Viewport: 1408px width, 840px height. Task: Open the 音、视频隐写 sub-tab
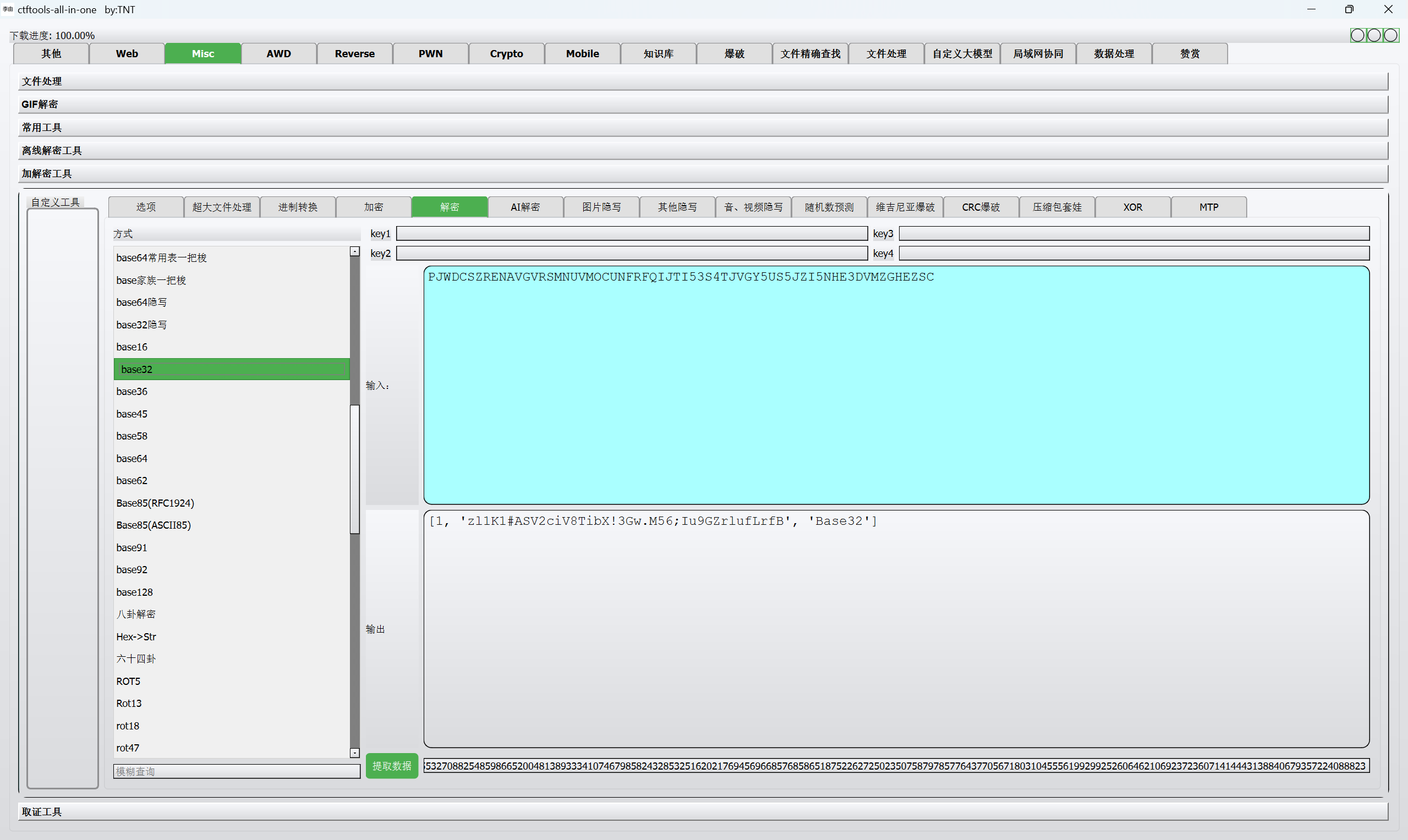click(753, 207)
